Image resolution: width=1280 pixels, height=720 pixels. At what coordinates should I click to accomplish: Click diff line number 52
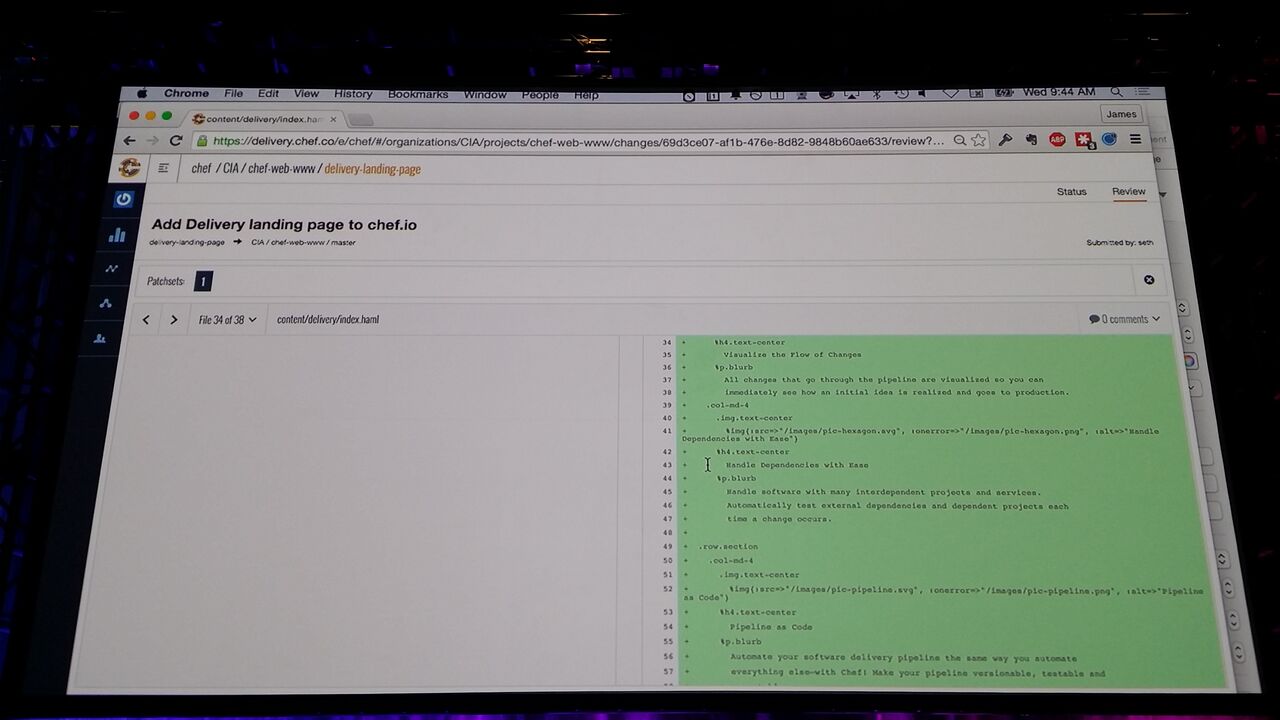[x=669, y=591]
